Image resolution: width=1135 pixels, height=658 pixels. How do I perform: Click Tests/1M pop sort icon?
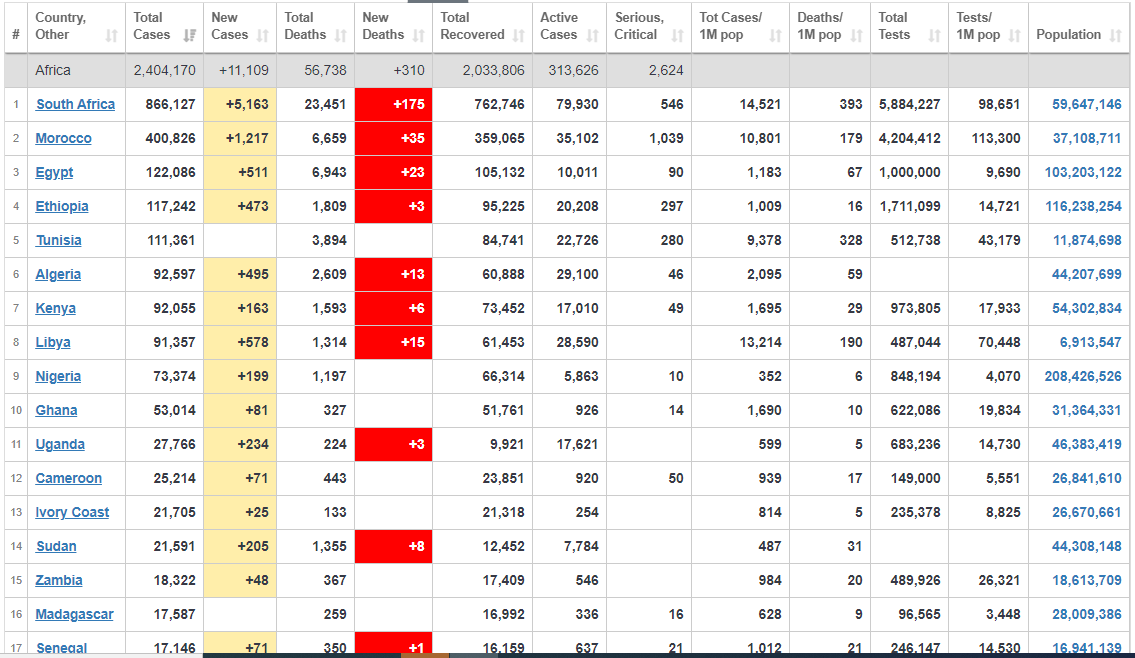pyautogui.click(x=1014, y=35)
